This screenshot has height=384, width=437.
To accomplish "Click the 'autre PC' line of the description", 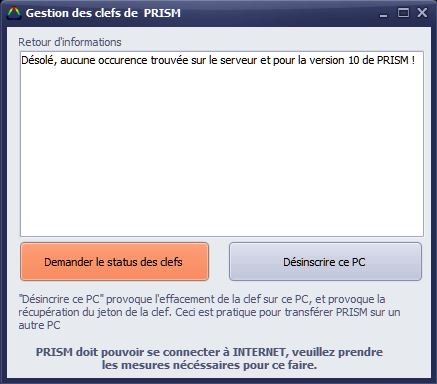I will tap(39, 325).
